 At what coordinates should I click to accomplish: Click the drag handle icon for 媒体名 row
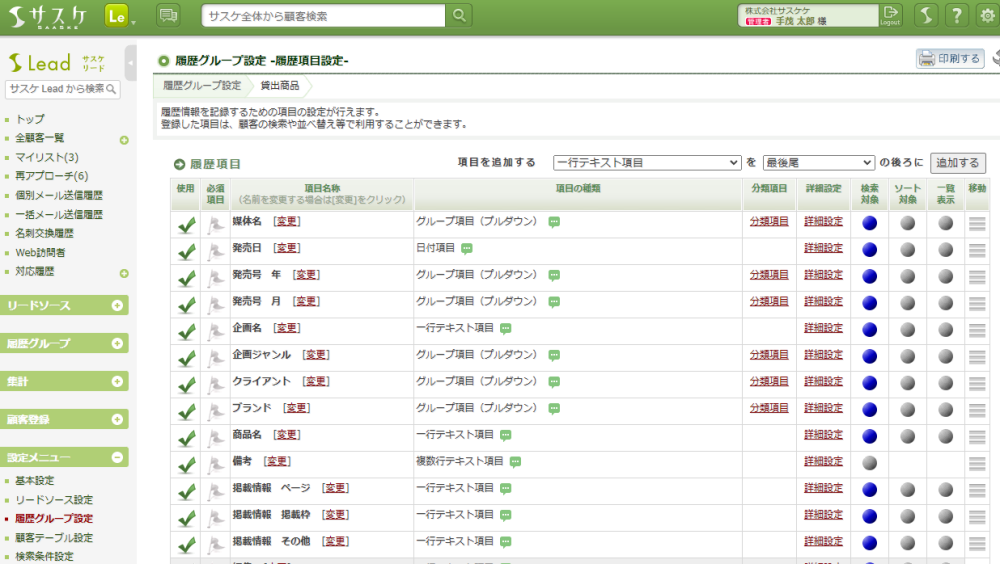977,222
